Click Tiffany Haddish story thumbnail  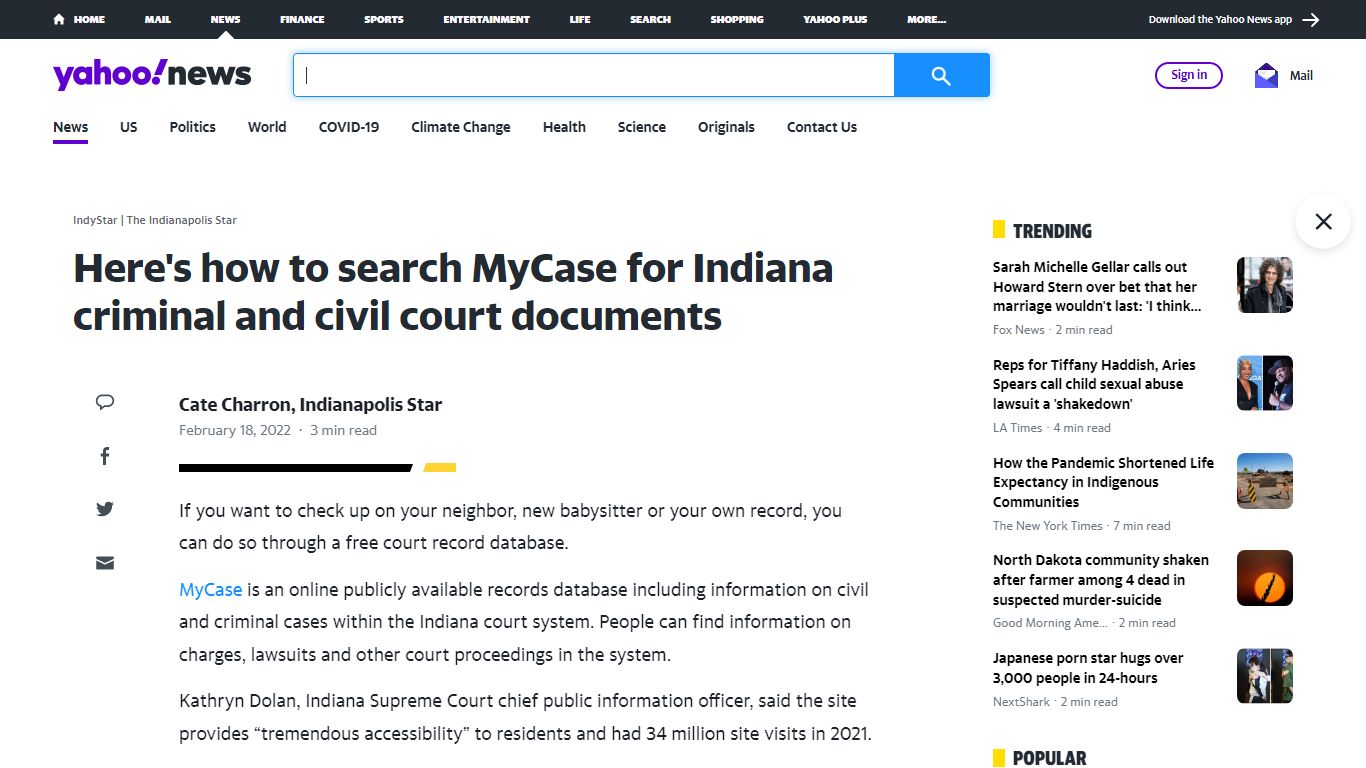pos(1265,383)
